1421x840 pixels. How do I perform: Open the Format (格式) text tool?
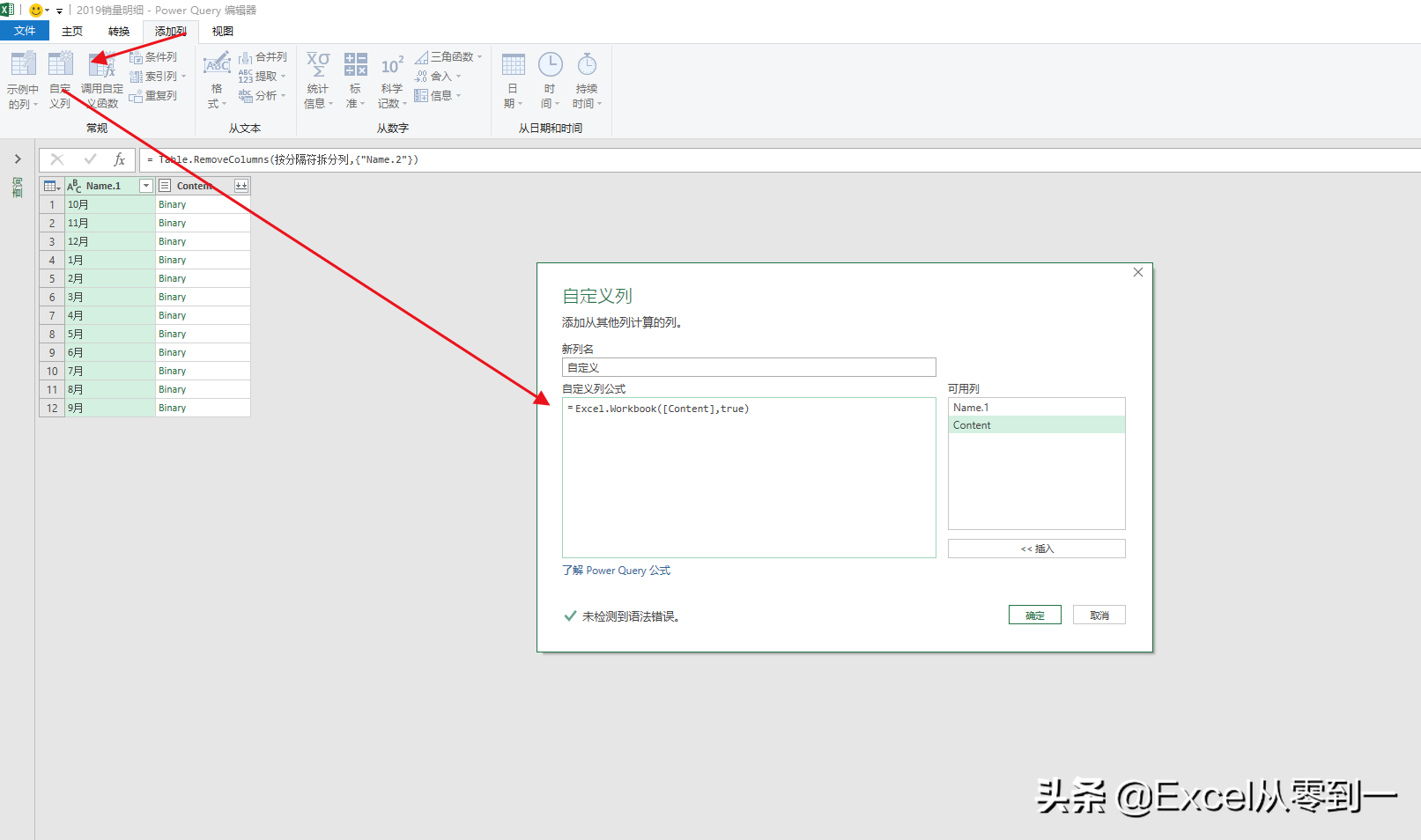click(x=217, y=80)
